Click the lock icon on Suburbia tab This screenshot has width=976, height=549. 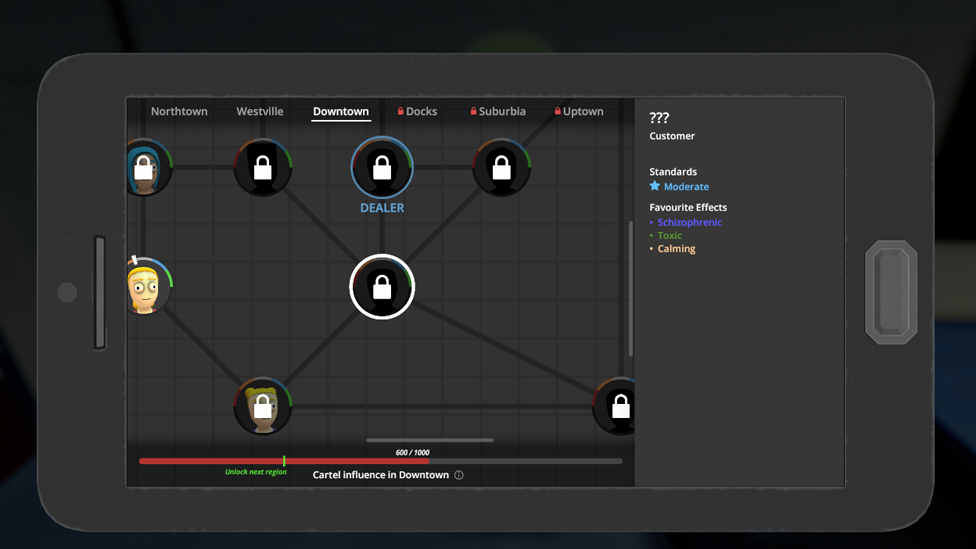click(x=473, y=111)
